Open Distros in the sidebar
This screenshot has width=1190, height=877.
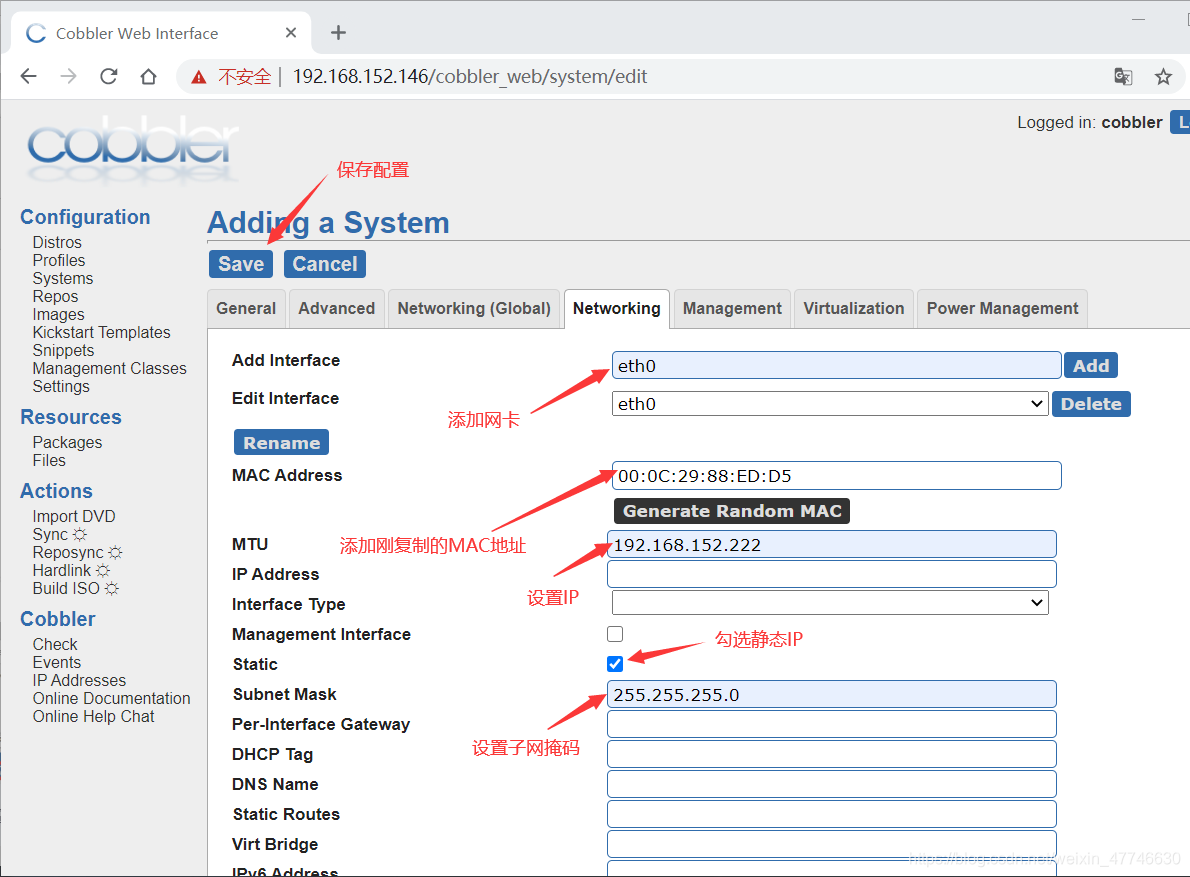[x=57, y=242]
